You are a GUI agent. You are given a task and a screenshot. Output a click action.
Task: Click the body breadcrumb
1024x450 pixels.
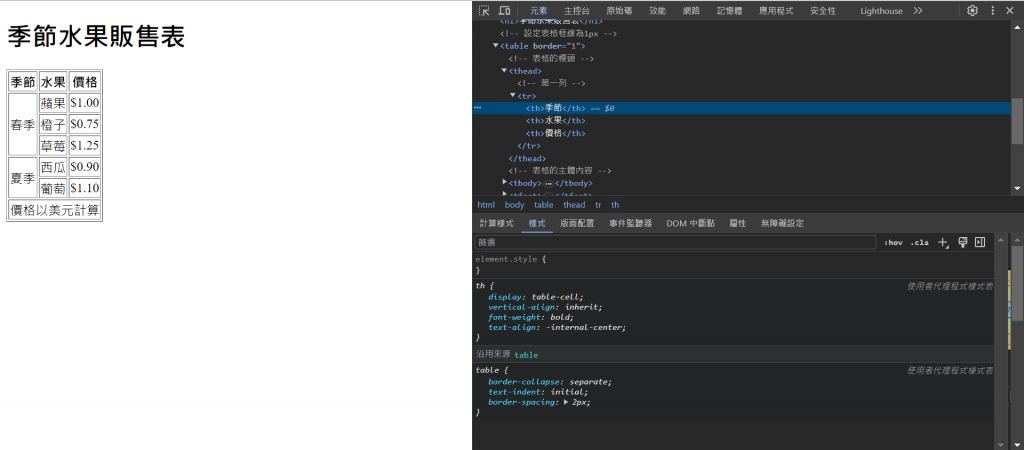point(515,204)
